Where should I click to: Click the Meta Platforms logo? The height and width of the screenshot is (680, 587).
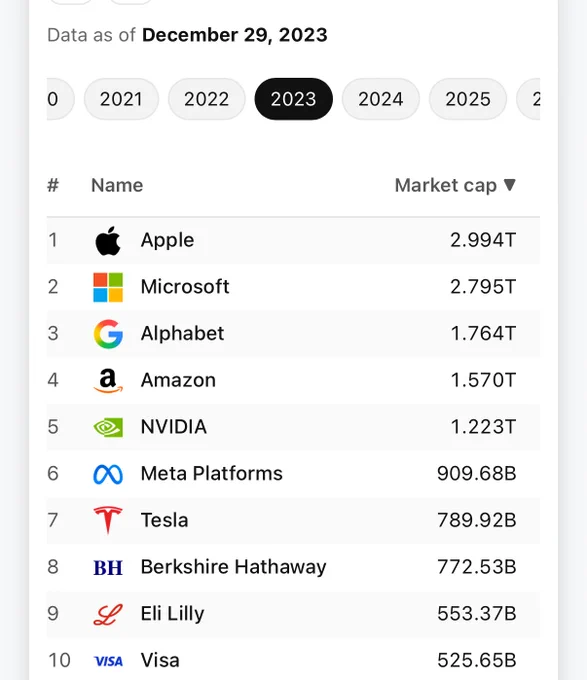(x=108, y=474)
